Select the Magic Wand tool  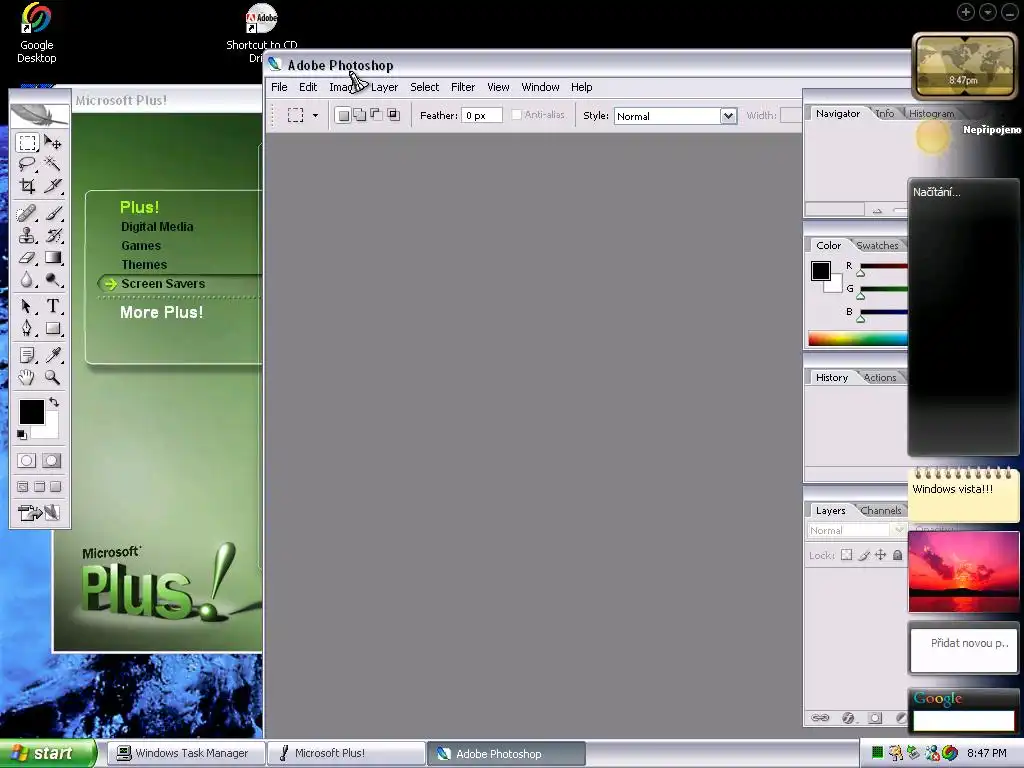point(53,164)
